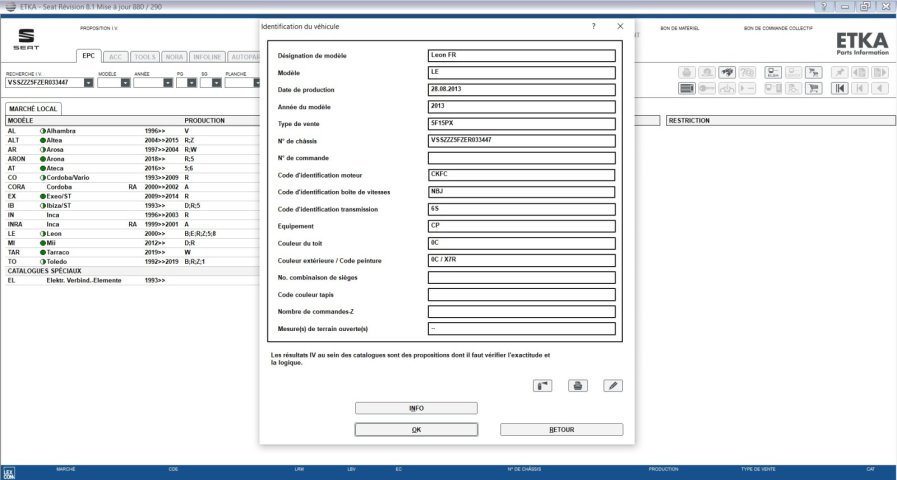897x480 pixels.
Task: Click the grayed printer toolbar icon
Action: click(686, 73)
